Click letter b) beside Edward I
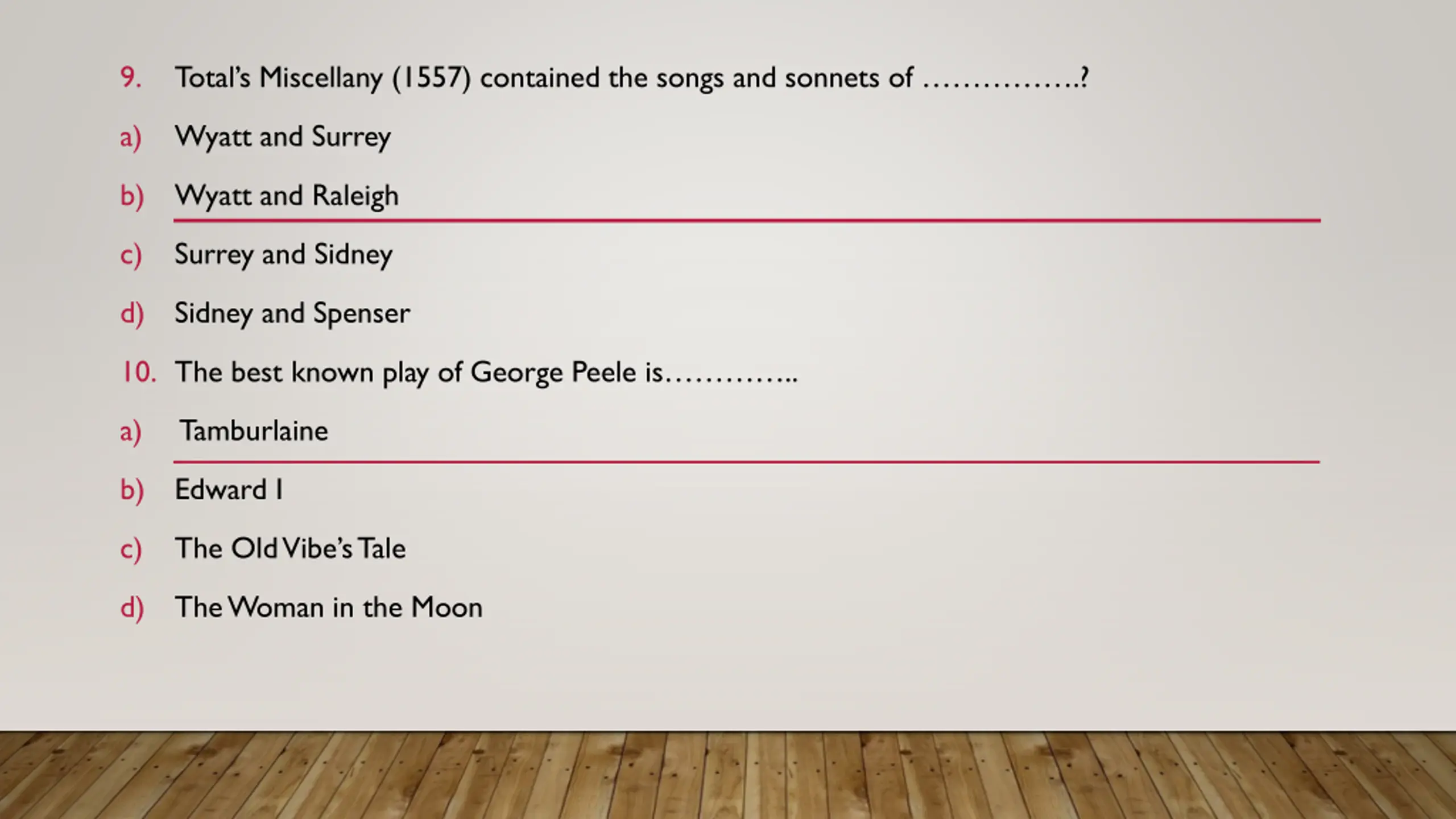This screenshot has width=1456, height=819. 131,491
